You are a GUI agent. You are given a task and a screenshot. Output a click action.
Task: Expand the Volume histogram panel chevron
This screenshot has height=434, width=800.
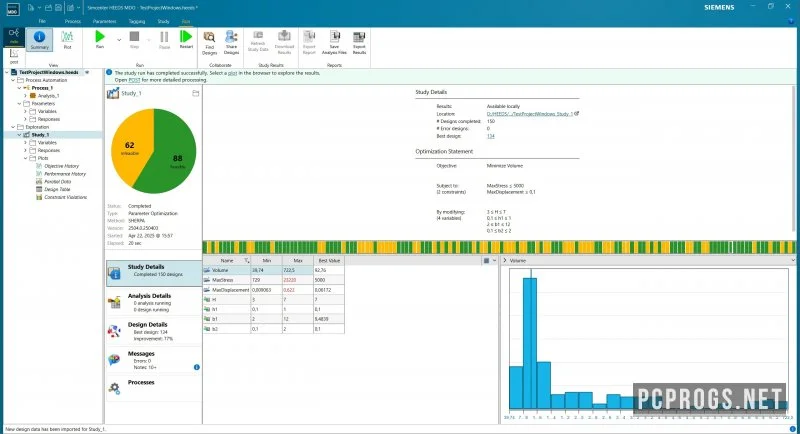click(x=505, y=261)
